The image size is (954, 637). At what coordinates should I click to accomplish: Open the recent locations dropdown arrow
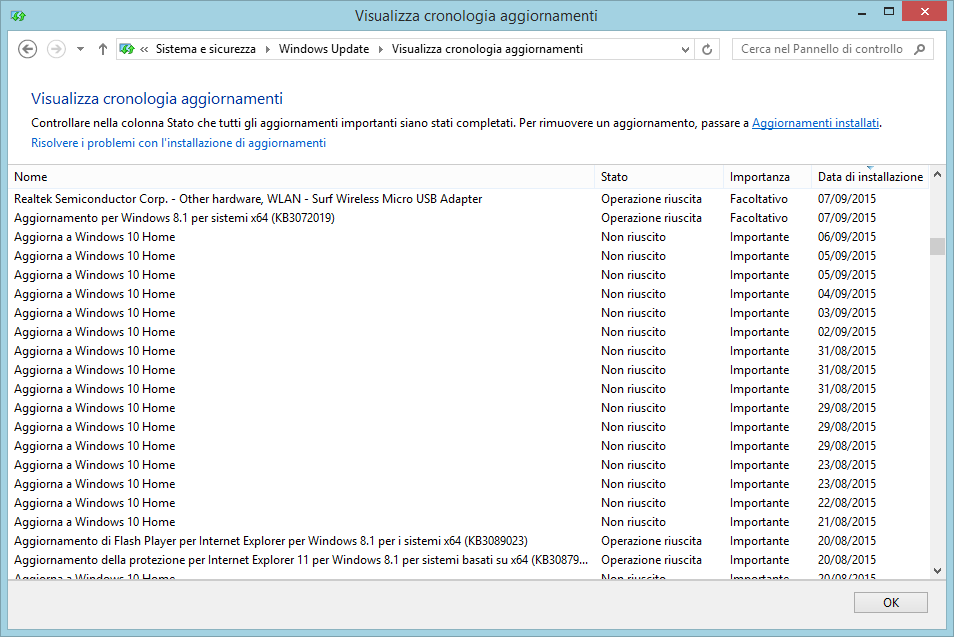(x=80, y=49)
